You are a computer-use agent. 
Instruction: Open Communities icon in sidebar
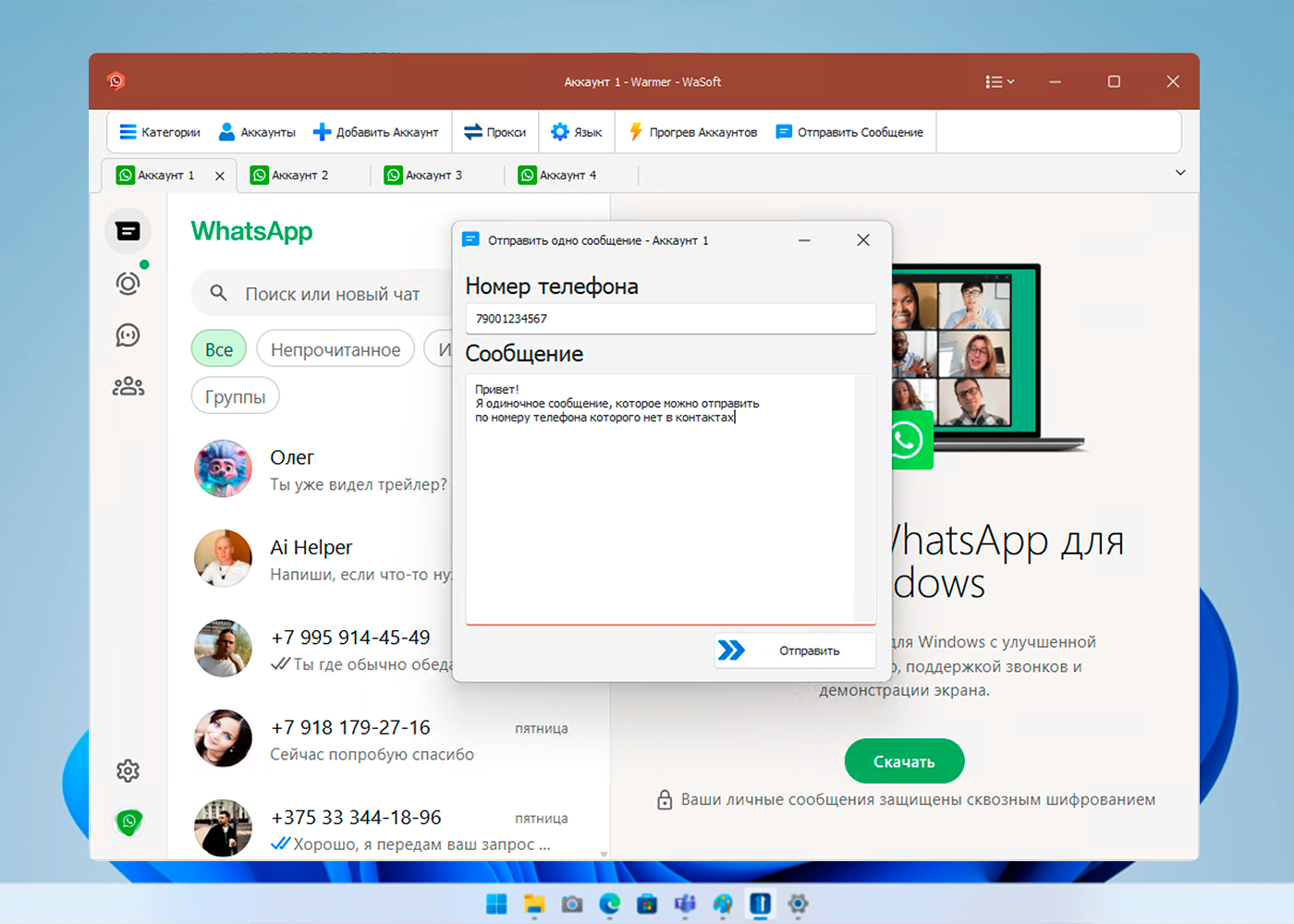coord(128,386)
